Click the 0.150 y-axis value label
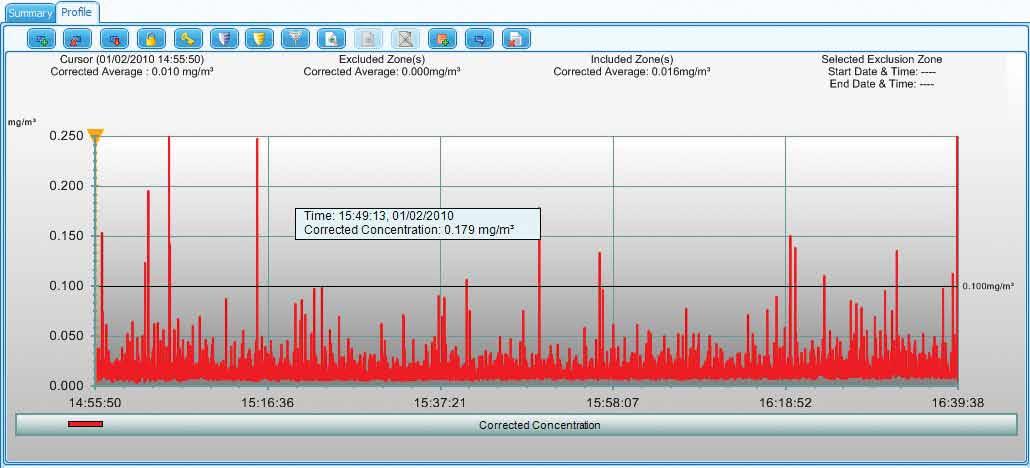Viewport: 1030px width, 468px height. (x=66, y=236)
